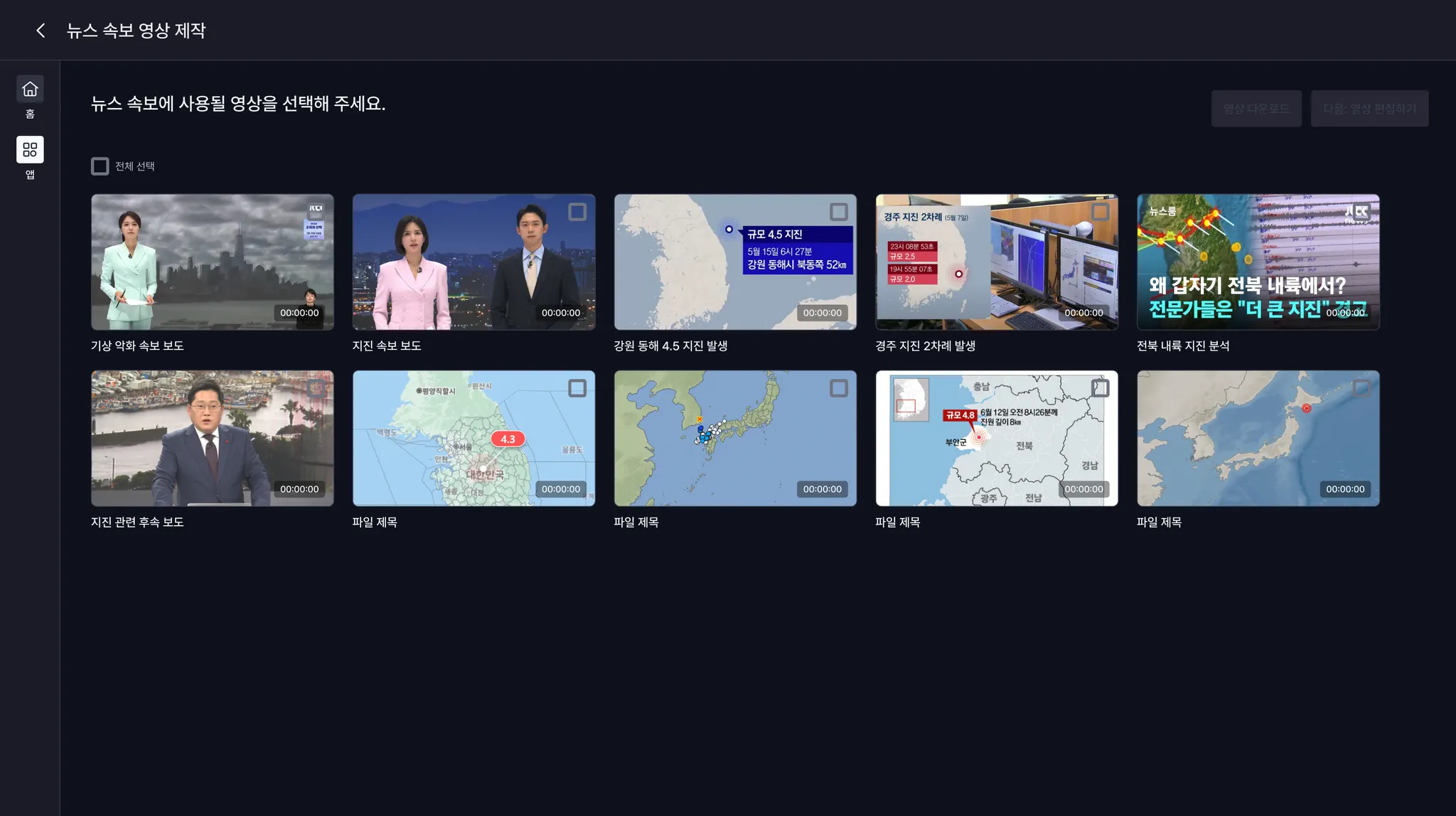Screen dimensions: 1456x816
Task: Select checkbox on 강원 동해 4.5 지진 video
Action: click(x=839, y=212)
